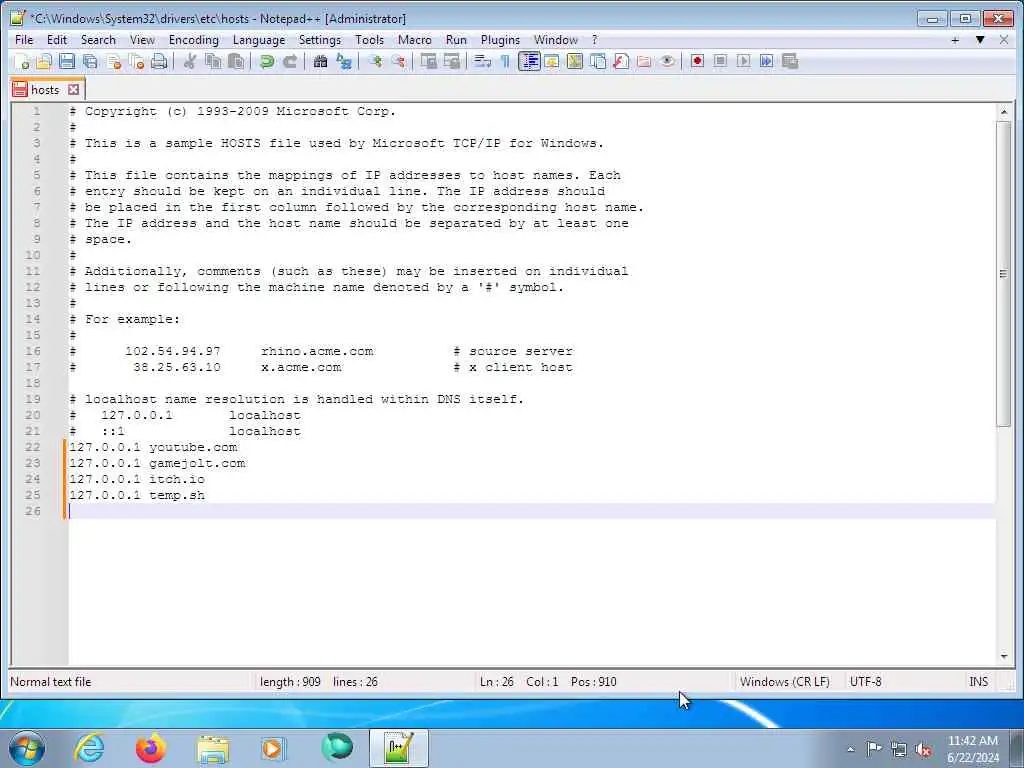
Task: Click the Print toolbar icon
Action: coord(159,61)
